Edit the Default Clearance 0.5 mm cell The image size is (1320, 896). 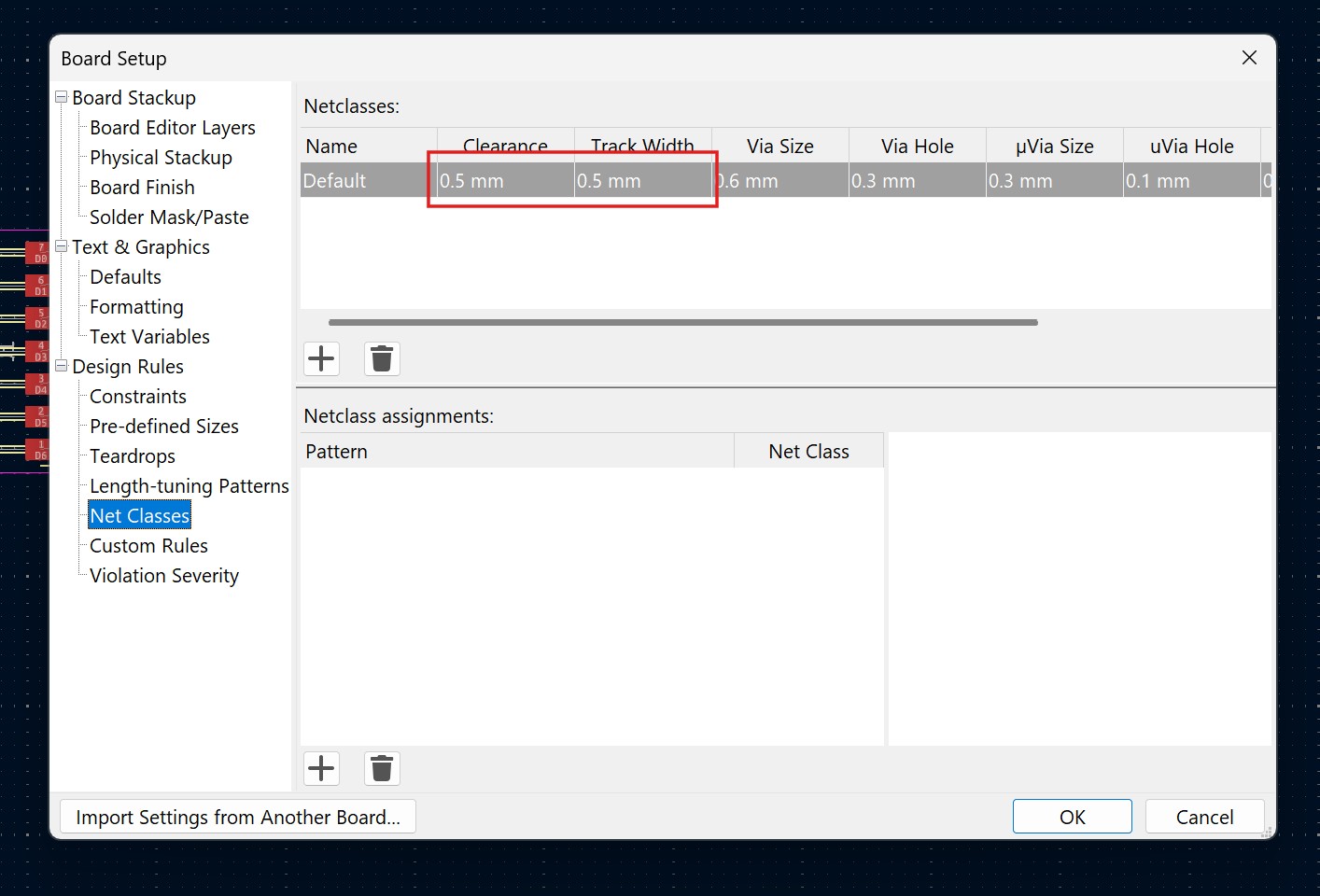(x=506, y=180)
